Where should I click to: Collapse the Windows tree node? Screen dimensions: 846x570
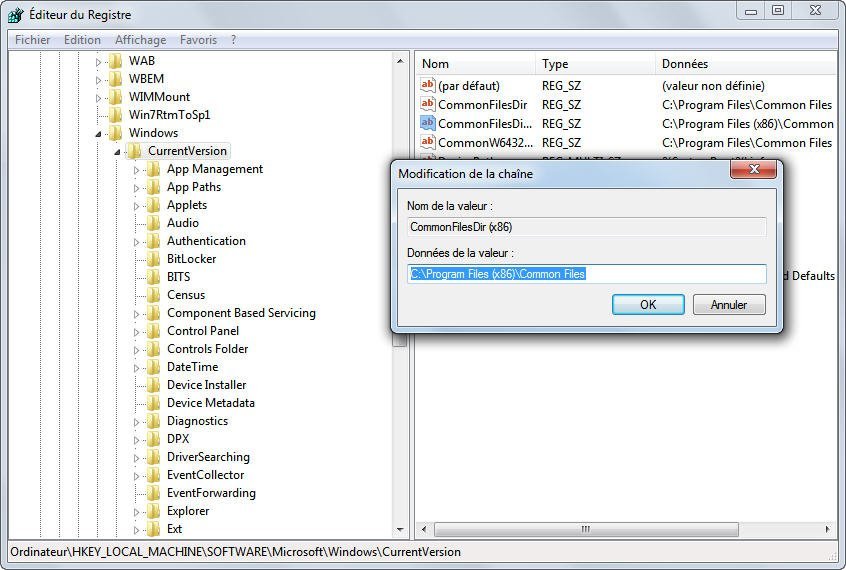point(98,134)
